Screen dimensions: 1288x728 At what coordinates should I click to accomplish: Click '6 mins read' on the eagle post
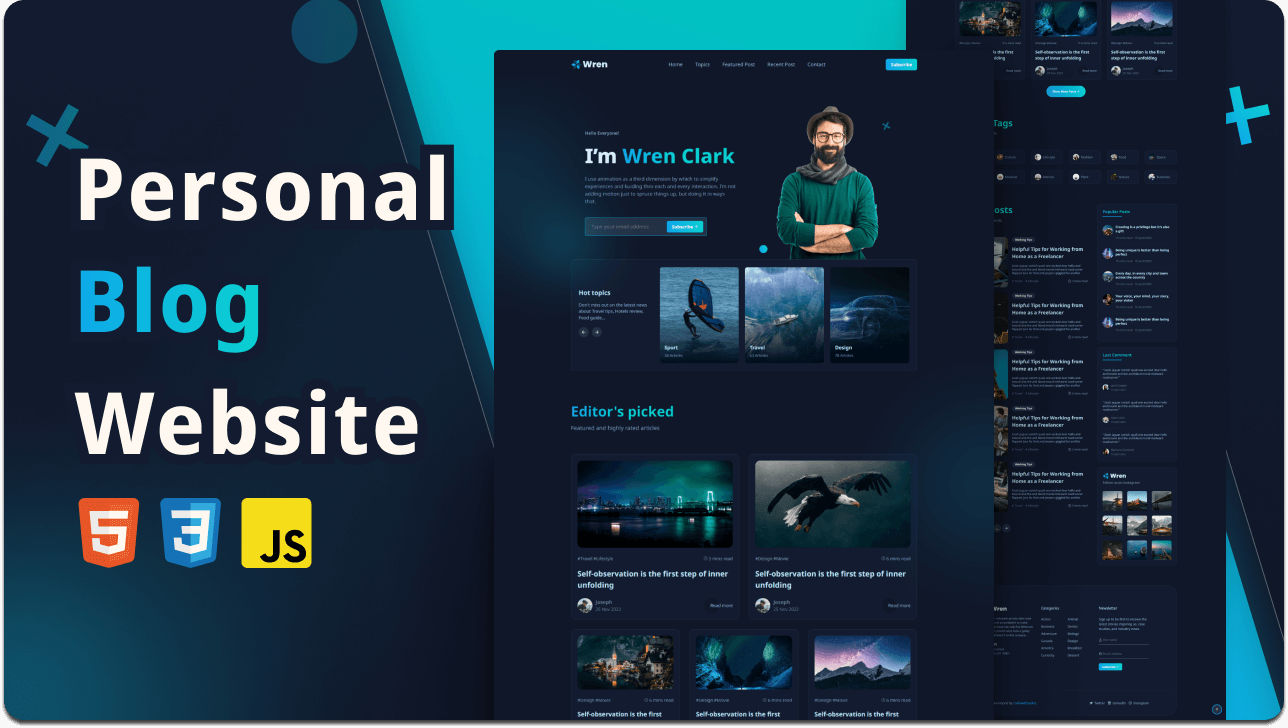tap(896, 558)
